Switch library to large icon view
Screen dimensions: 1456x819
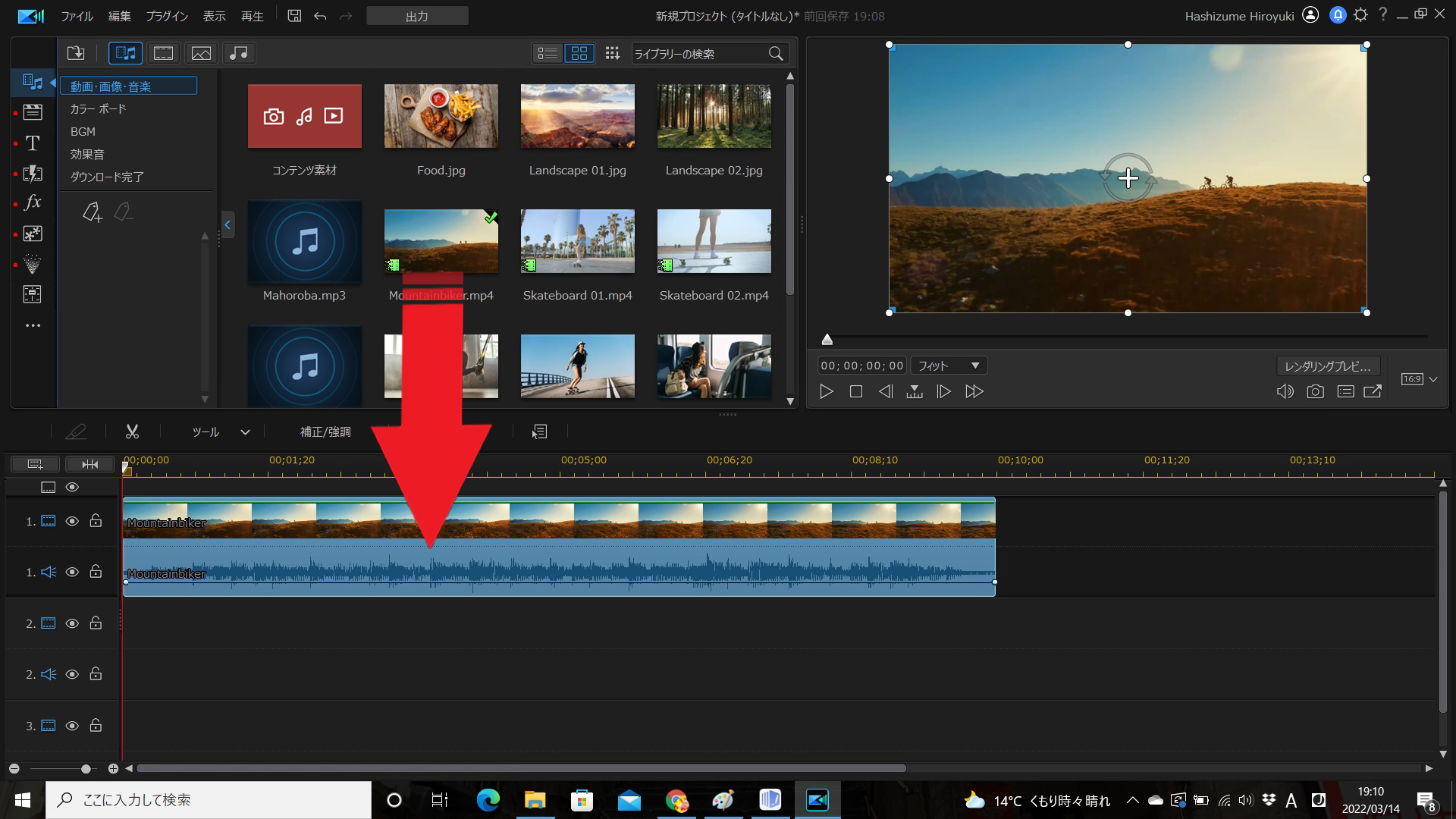tap(579, 53)
